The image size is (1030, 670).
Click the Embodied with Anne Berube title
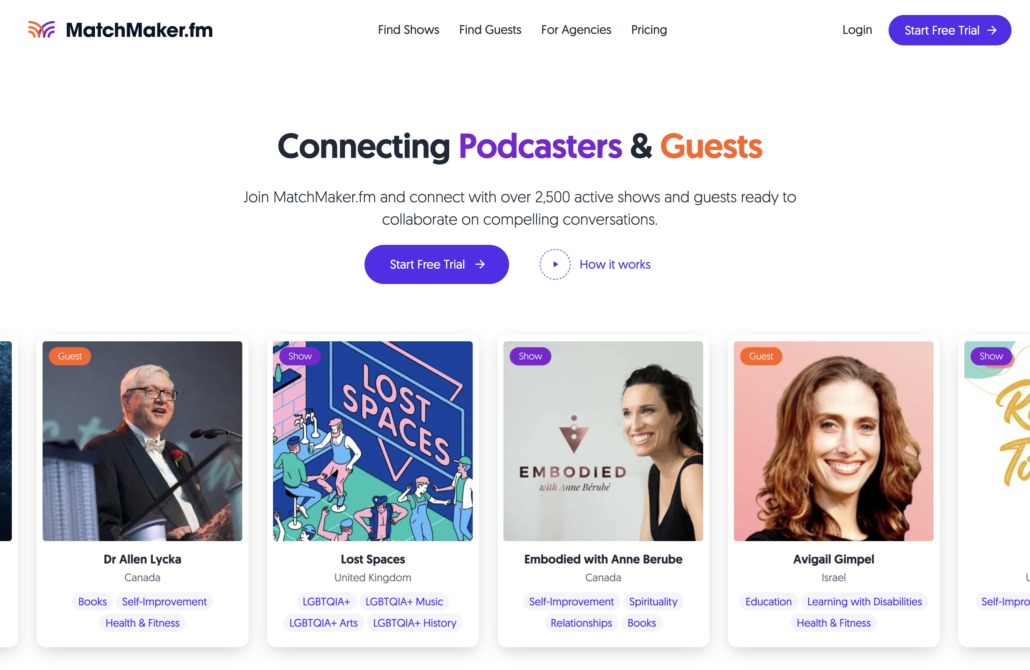(x=603, y=560)
